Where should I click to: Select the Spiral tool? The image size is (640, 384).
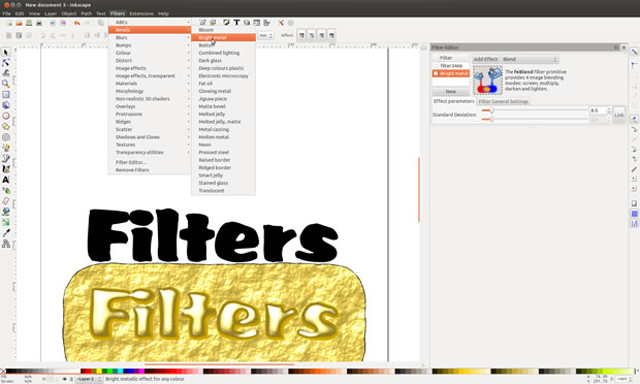click(x=6, y=137)
